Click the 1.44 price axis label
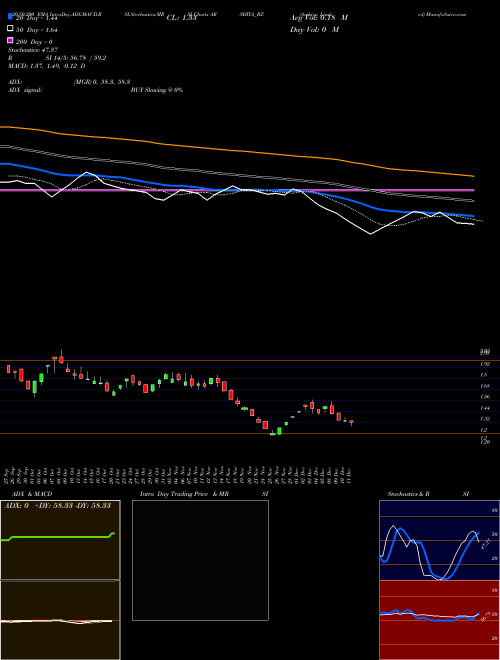 [x=484, y=408]
